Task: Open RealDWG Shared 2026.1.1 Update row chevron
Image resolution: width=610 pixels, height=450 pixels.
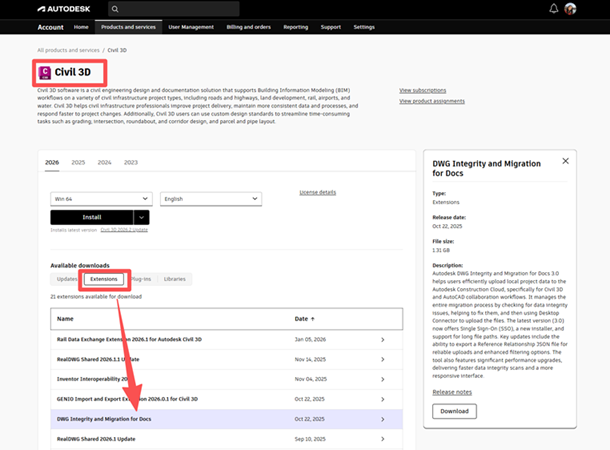Action: [x=383, y=359]
